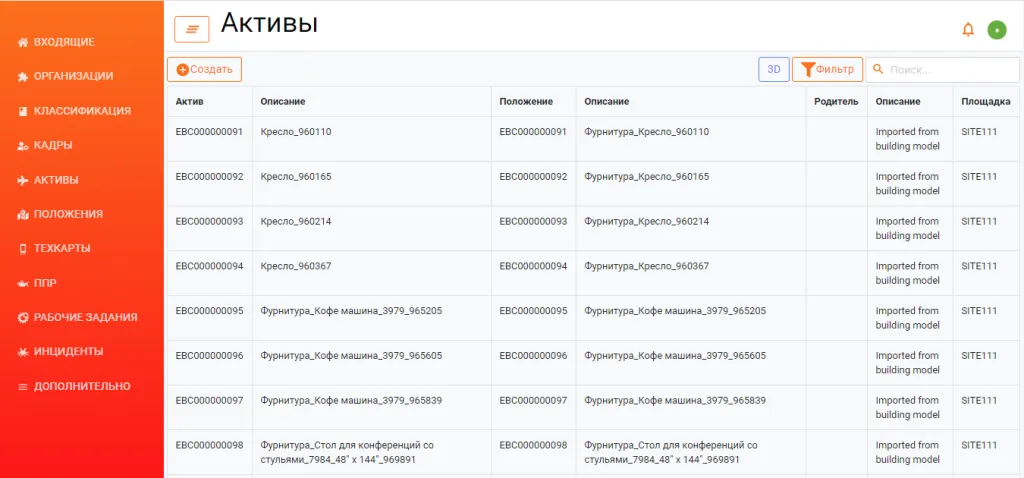Sort by the Актив column header
The width and height of the screenshot is (1024, 478).
coord(189,102)
